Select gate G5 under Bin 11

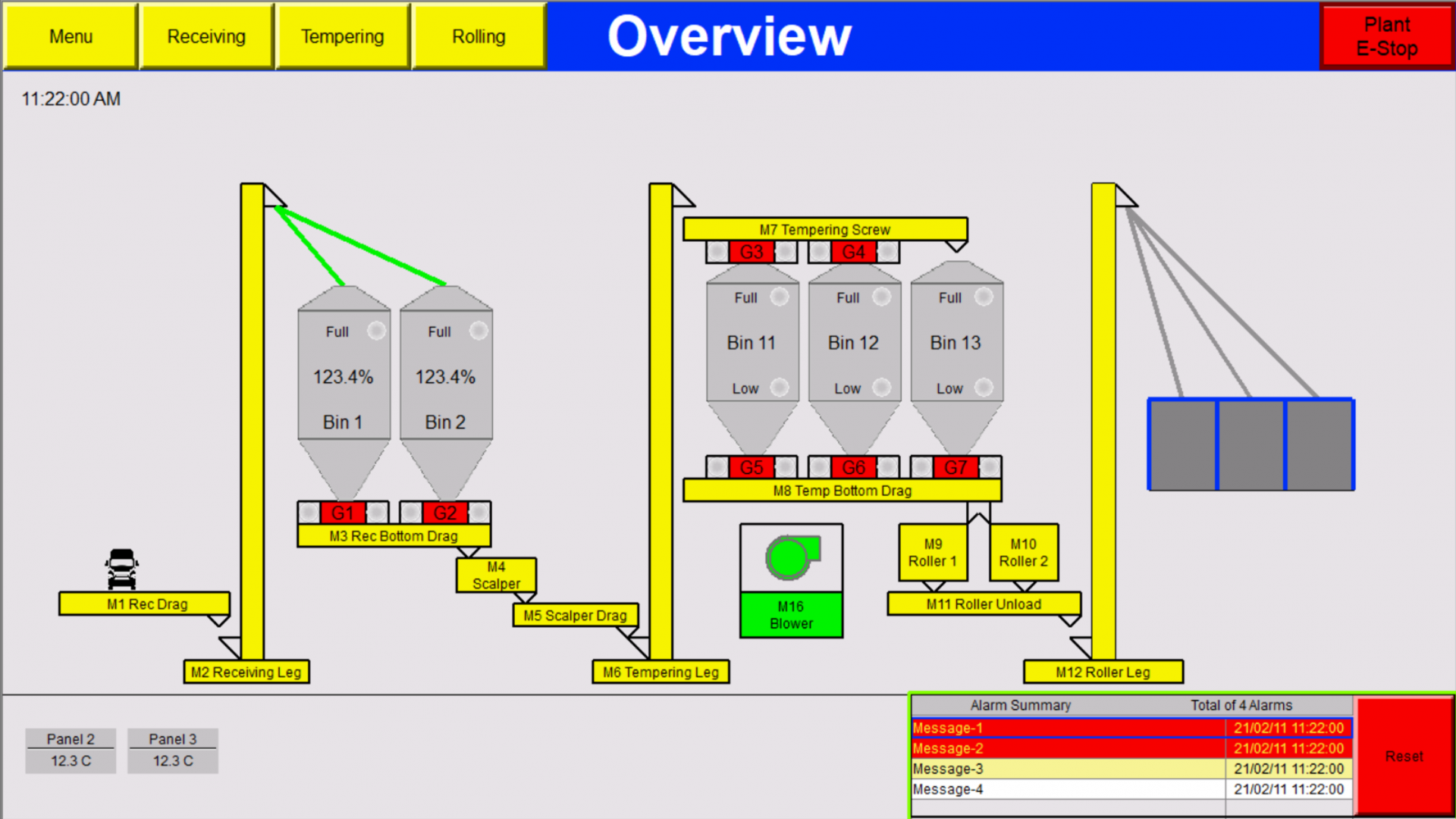752,468
